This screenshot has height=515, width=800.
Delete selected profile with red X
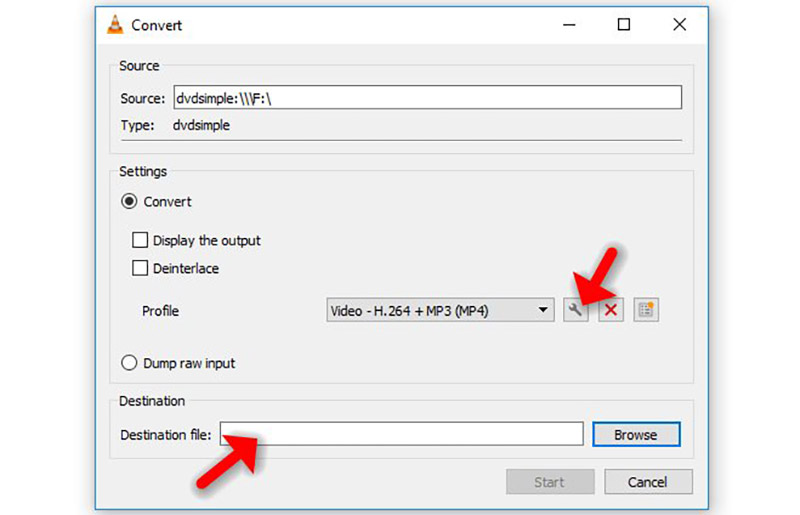(610, 310)
